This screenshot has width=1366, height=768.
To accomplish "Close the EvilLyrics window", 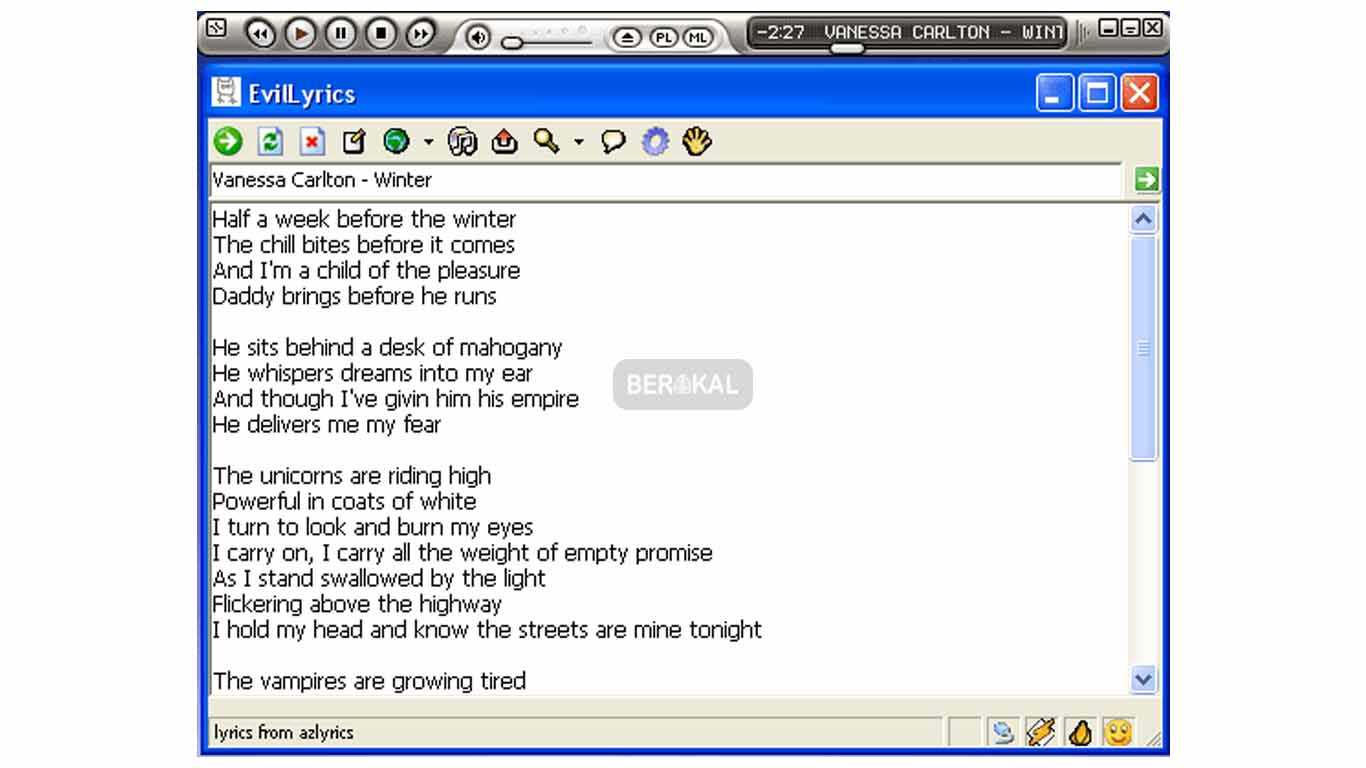I will [1139, 94].
